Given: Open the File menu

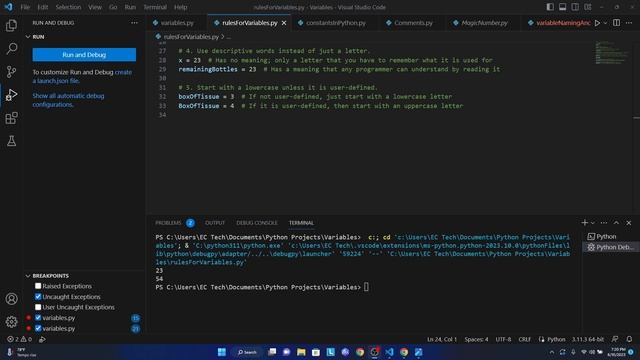Looking at the screenshot, I should click(25, 7).
